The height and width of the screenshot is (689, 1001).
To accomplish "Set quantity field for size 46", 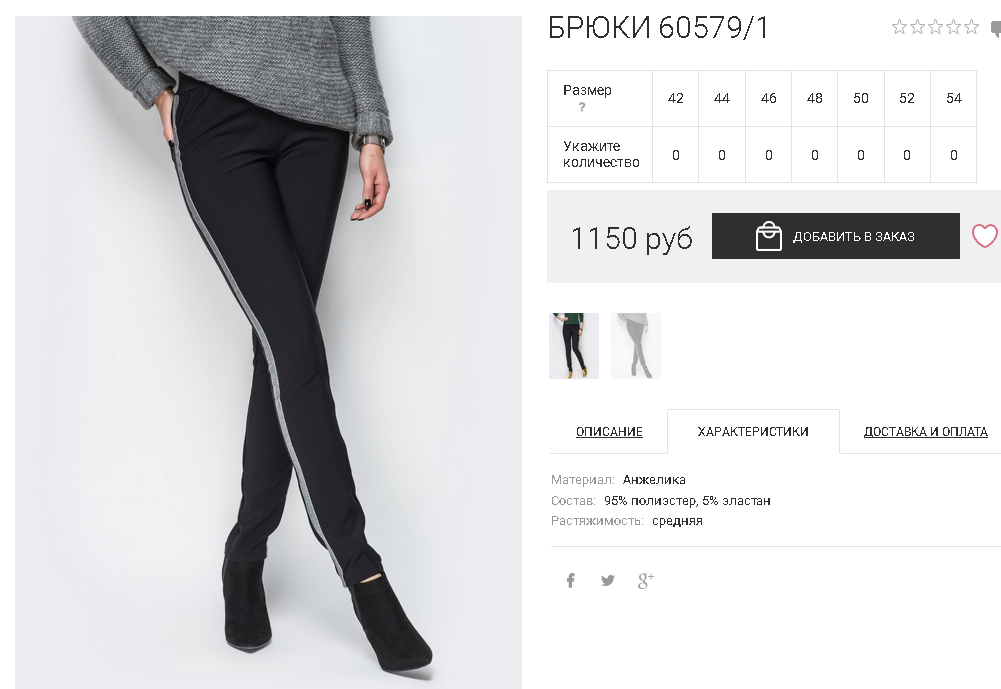I will (769, 155).
